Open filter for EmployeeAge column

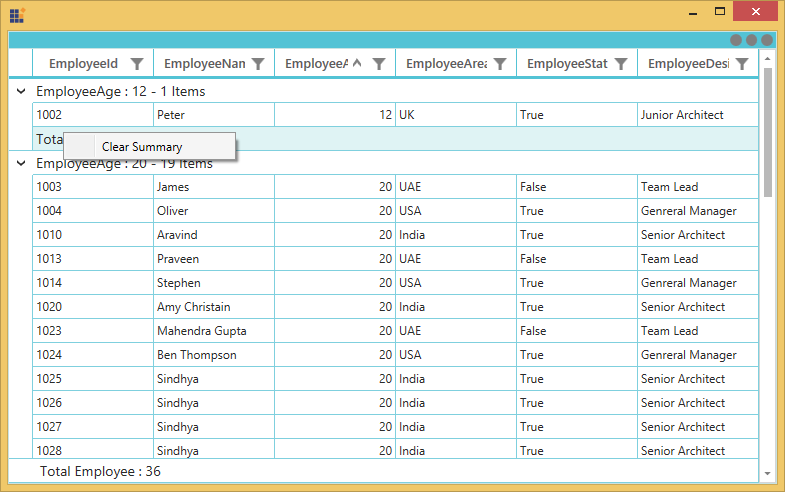coord(379,64)
